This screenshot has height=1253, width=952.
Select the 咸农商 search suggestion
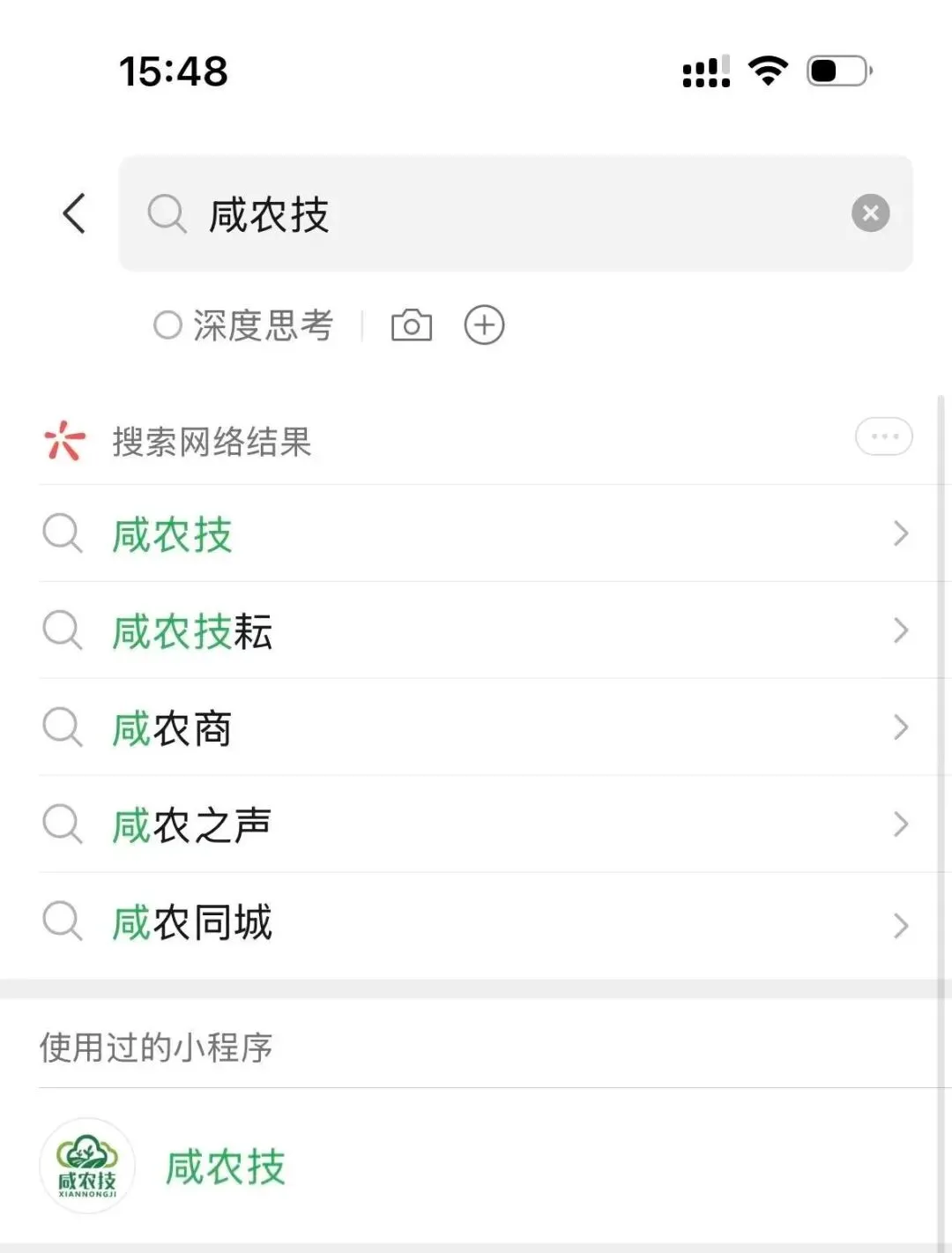pyautogui.click(x=476, y=727)
